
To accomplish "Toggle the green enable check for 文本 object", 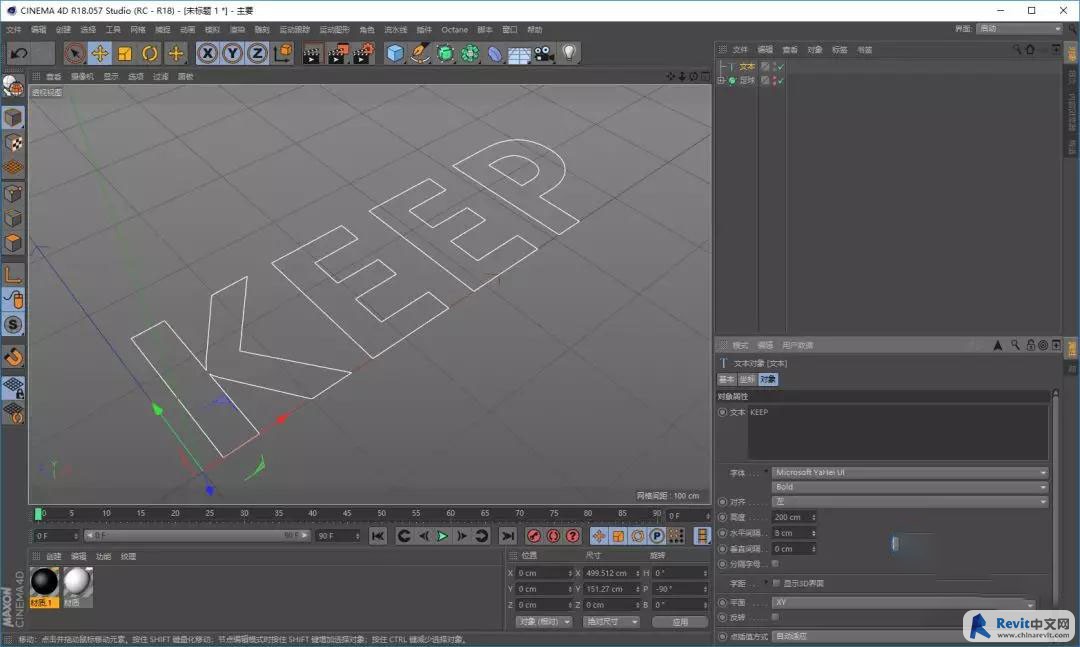I will point(781,67).
